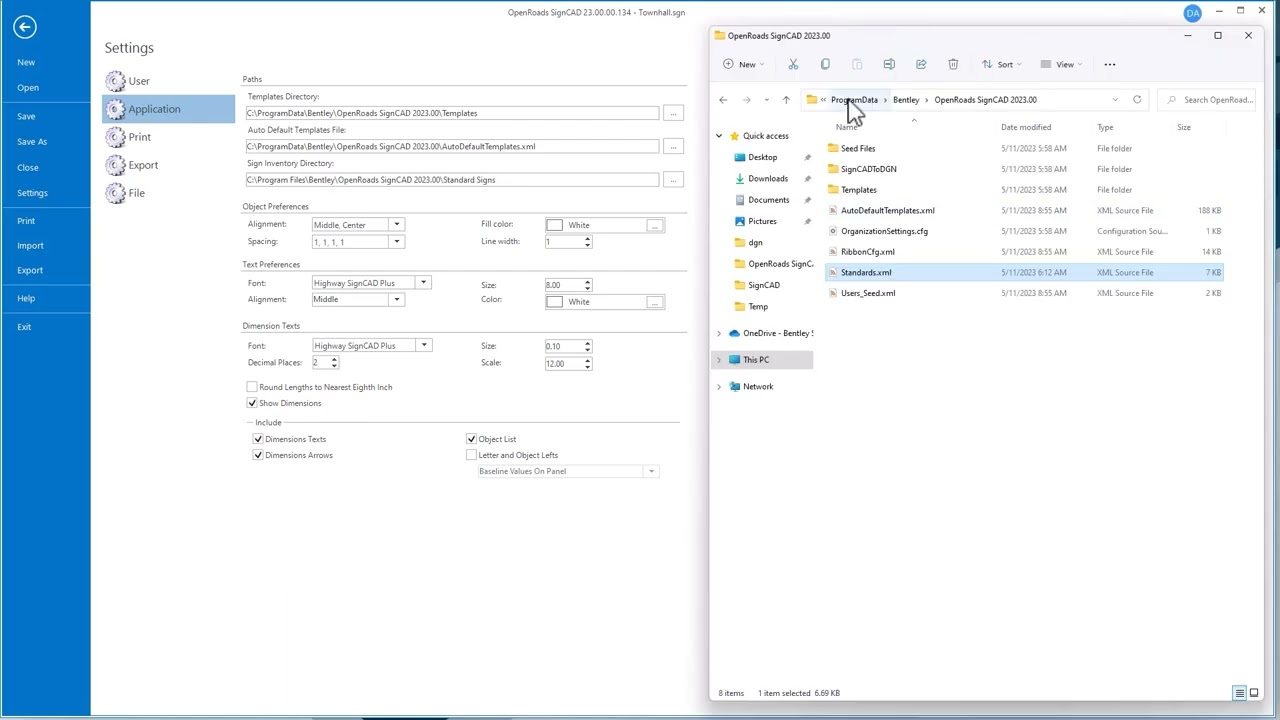Click the back arrow in SignCAD backstage
This screenshot has width=1280, height=720.
(x=25, y=27)
